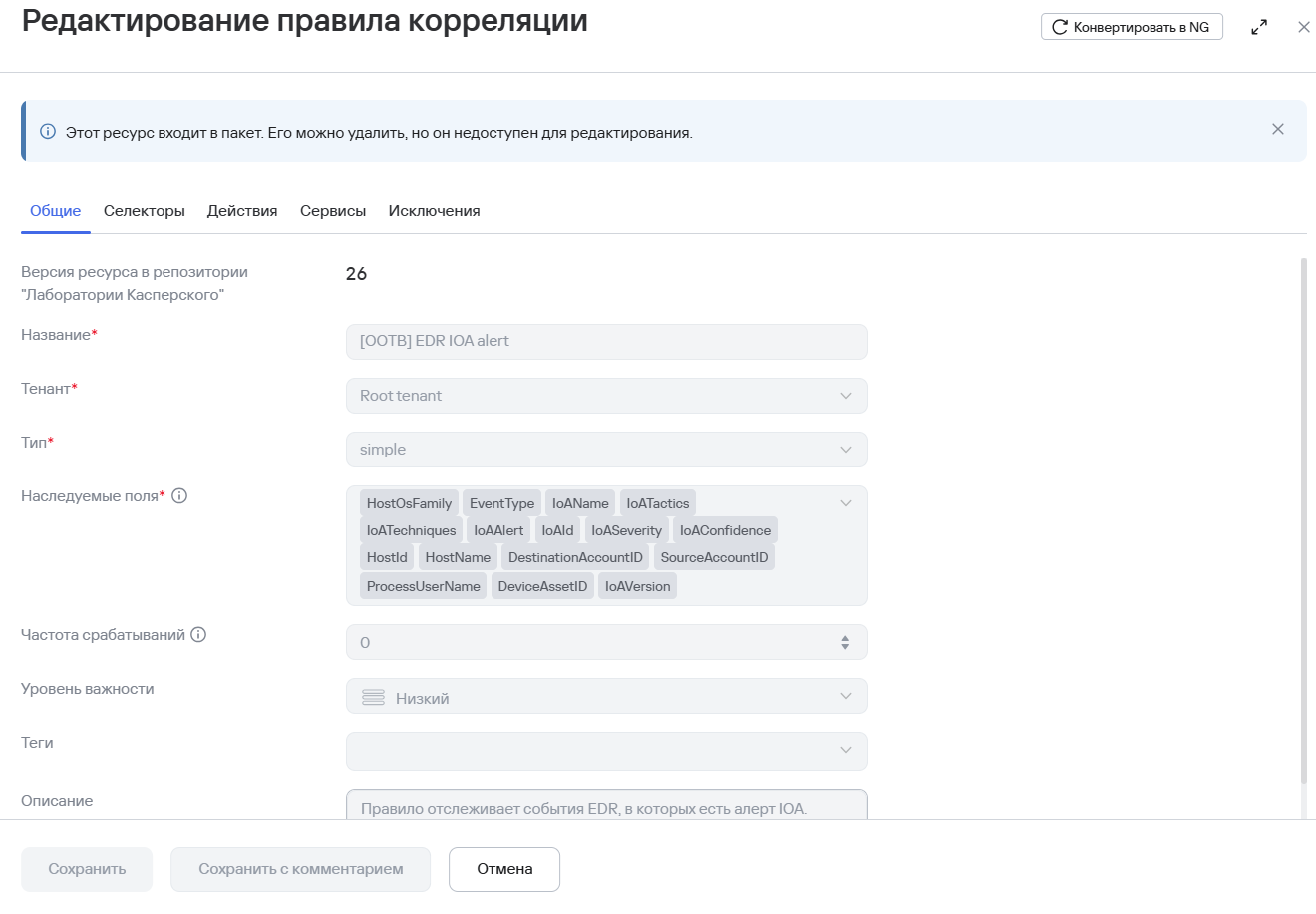1316x914 pixels.
Task: Click the SourceAccountID field tag
Action: click(714, 557)
